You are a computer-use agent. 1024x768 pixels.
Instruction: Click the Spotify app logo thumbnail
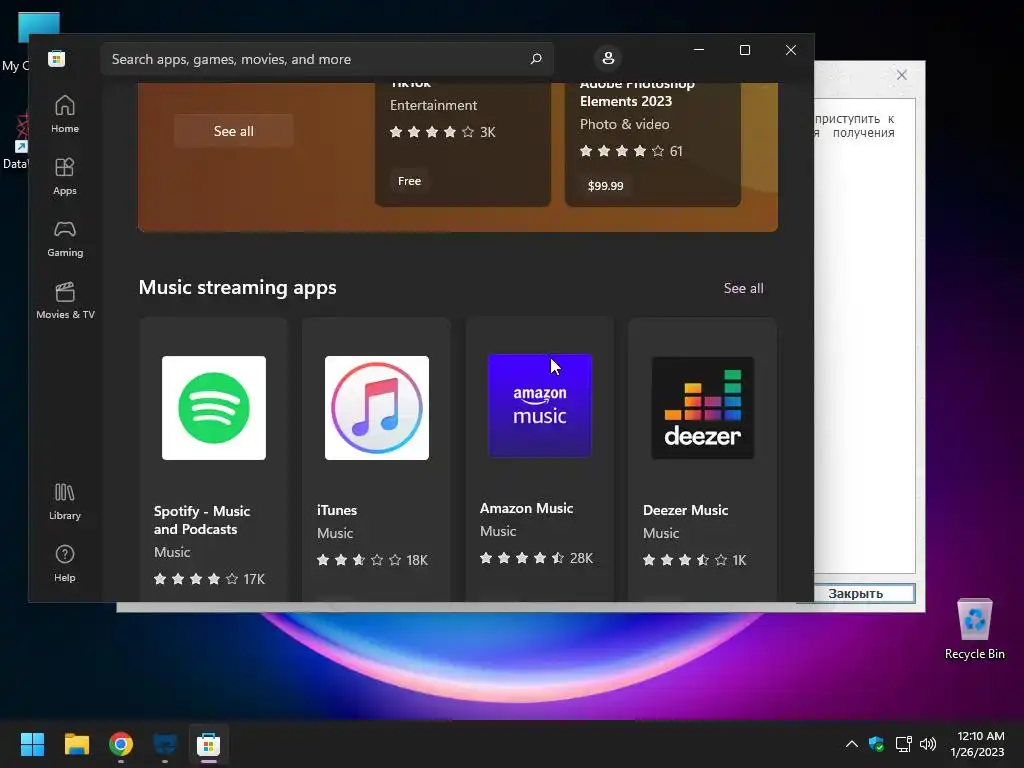pos(214,408)
